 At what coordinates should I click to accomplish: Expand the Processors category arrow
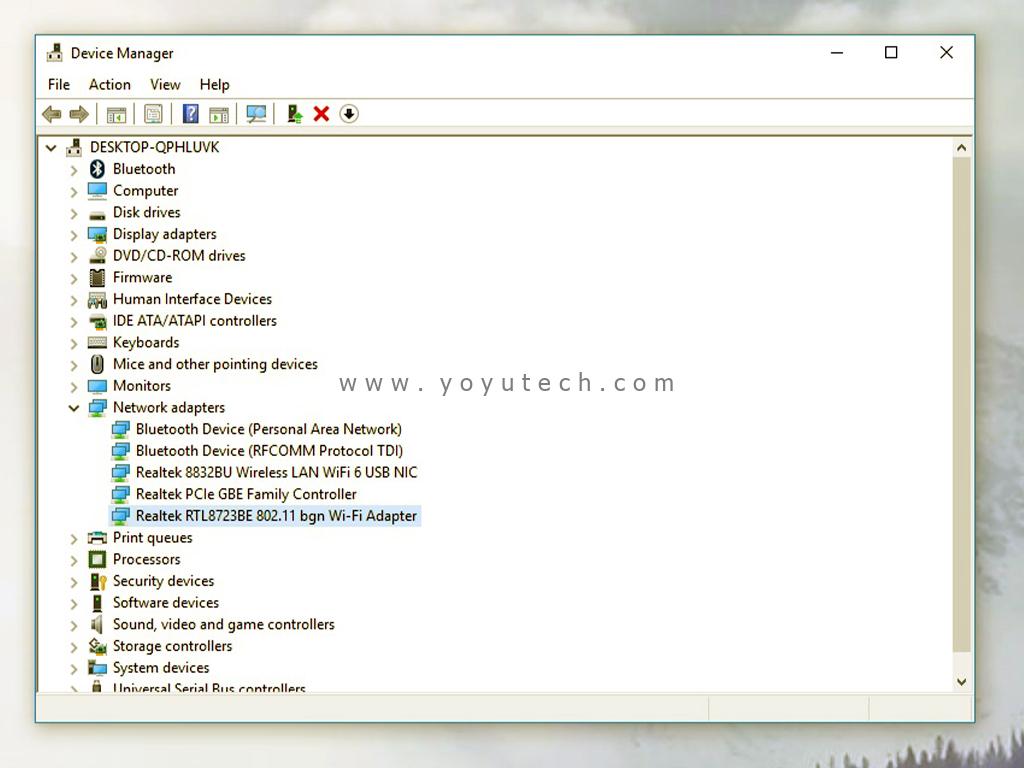point(74,560)
